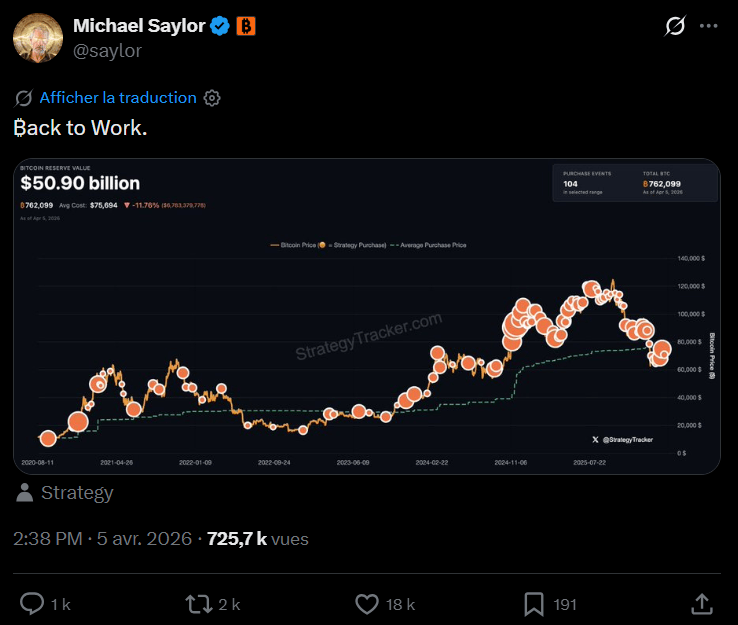Open the Bitcoin reserve chart image

pyautogui.click(x=367, y=316)
